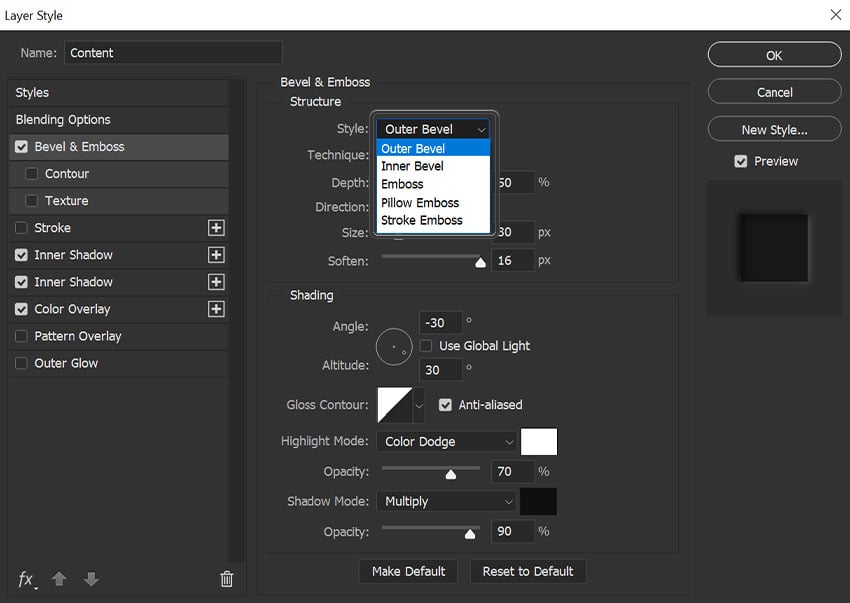Viewport: 850px width, 603px height.
Task: Move effect up with the up arrow
Action: pos(59,579)
